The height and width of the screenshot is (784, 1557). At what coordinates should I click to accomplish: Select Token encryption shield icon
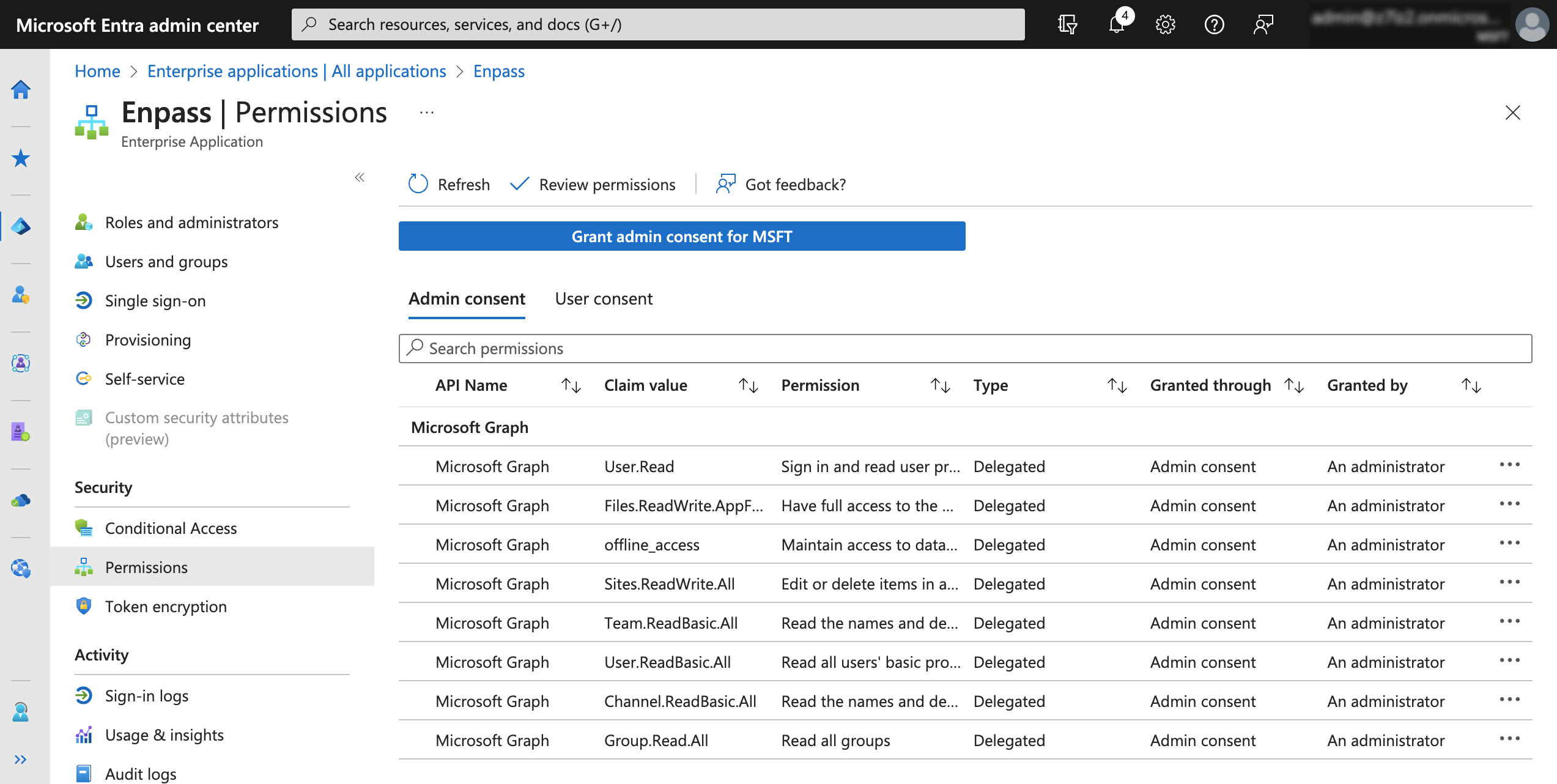[83, 606]
